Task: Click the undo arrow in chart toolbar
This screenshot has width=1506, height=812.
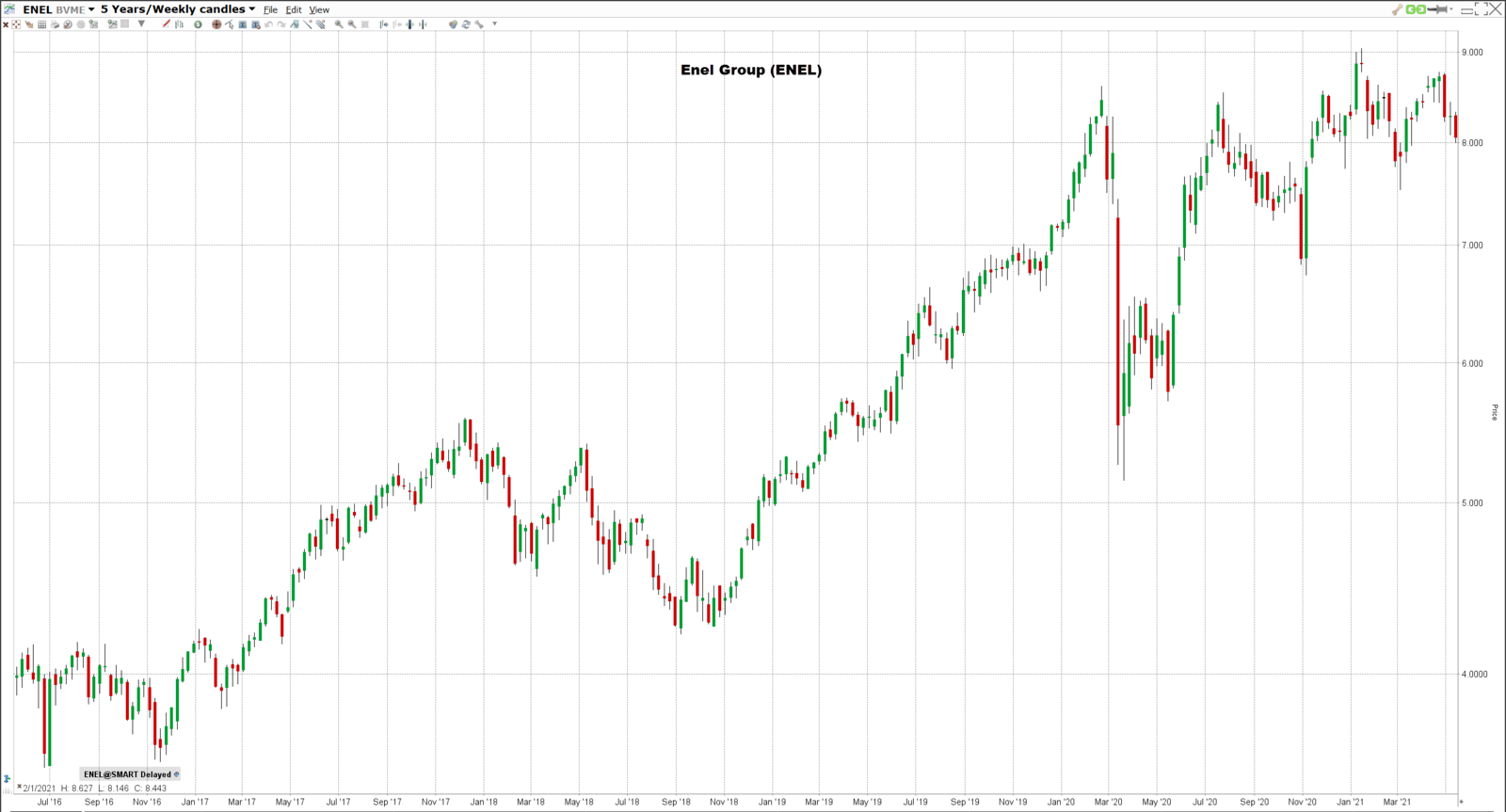Action: click(268, 24)
